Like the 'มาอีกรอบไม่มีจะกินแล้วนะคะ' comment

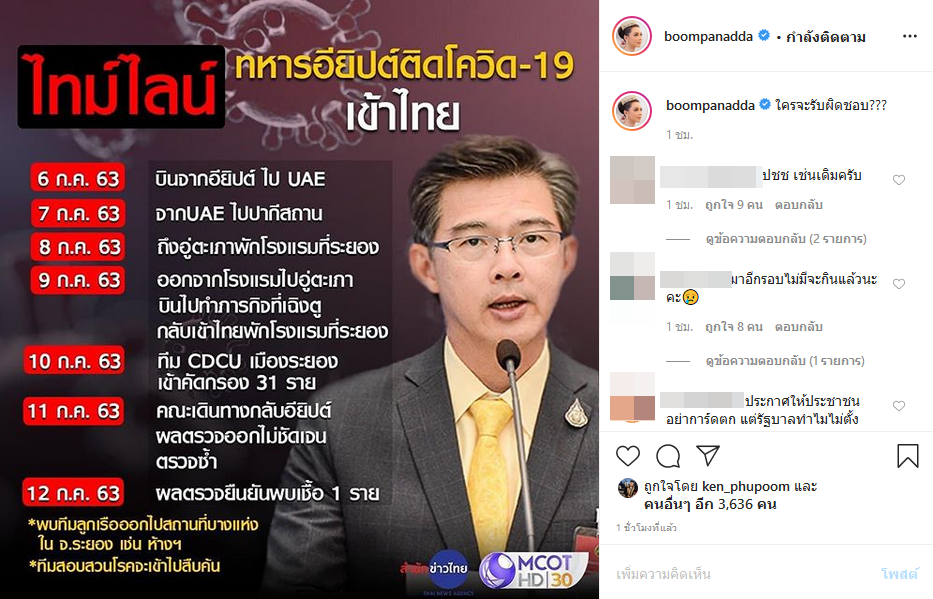click(x=899, y=284)
